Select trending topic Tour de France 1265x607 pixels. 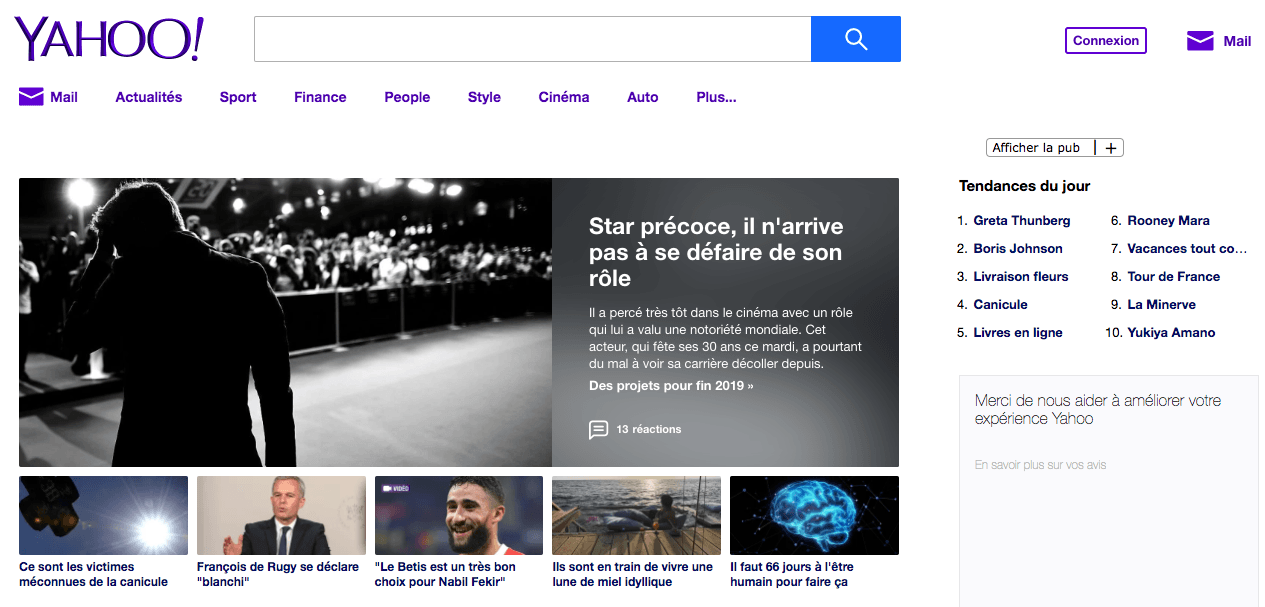point(1174,277)
